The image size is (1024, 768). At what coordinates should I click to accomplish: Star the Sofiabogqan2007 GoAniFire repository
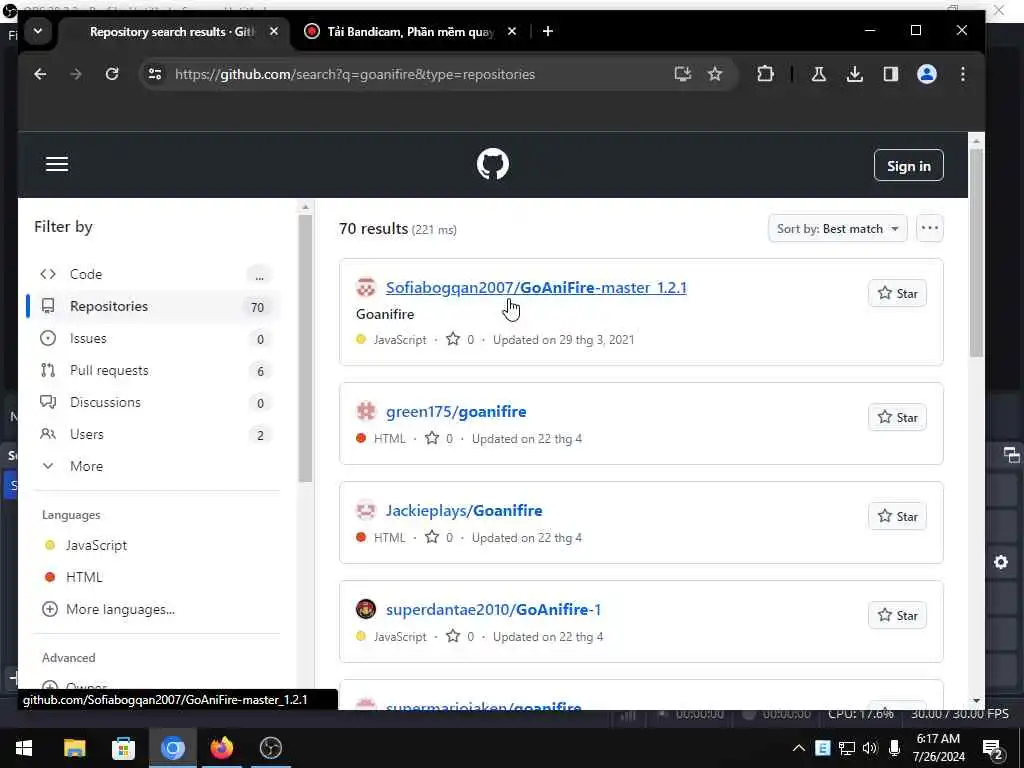(897, 293)
